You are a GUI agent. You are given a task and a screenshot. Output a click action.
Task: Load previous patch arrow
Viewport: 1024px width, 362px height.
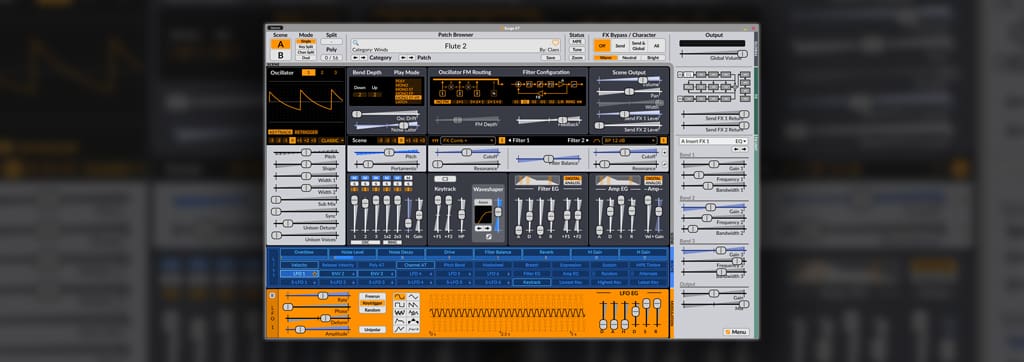click(x=403, y=58)
